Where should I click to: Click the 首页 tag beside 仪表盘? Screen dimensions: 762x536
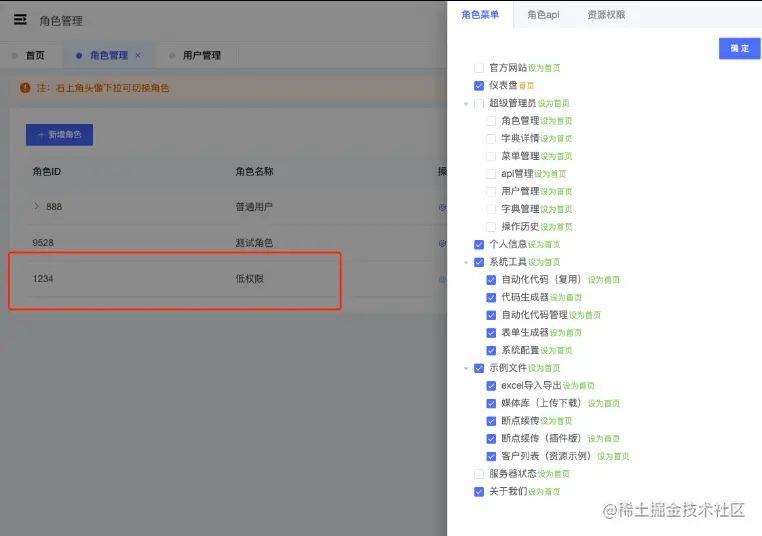(526, 86)
